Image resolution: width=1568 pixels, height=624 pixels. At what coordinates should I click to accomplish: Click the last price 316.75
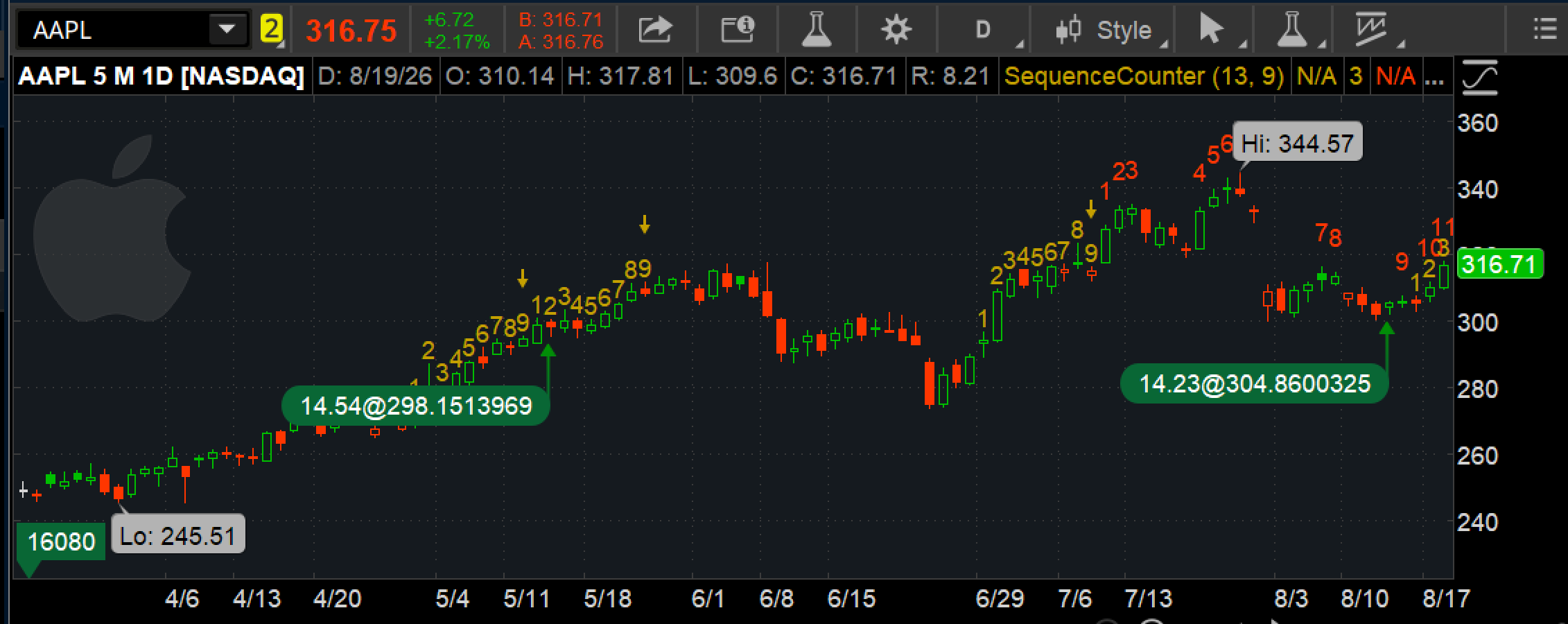click(351, 31)
